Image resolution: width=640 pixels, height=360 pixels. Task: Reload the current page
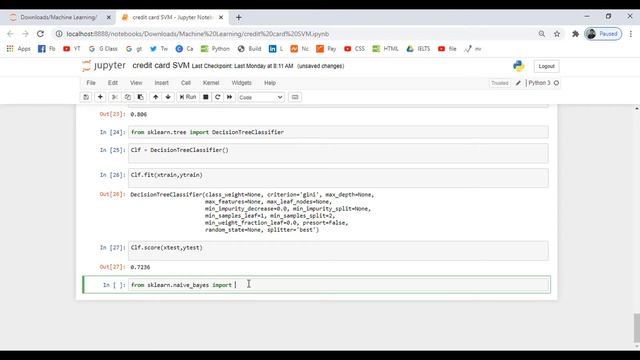pos(40,34)
